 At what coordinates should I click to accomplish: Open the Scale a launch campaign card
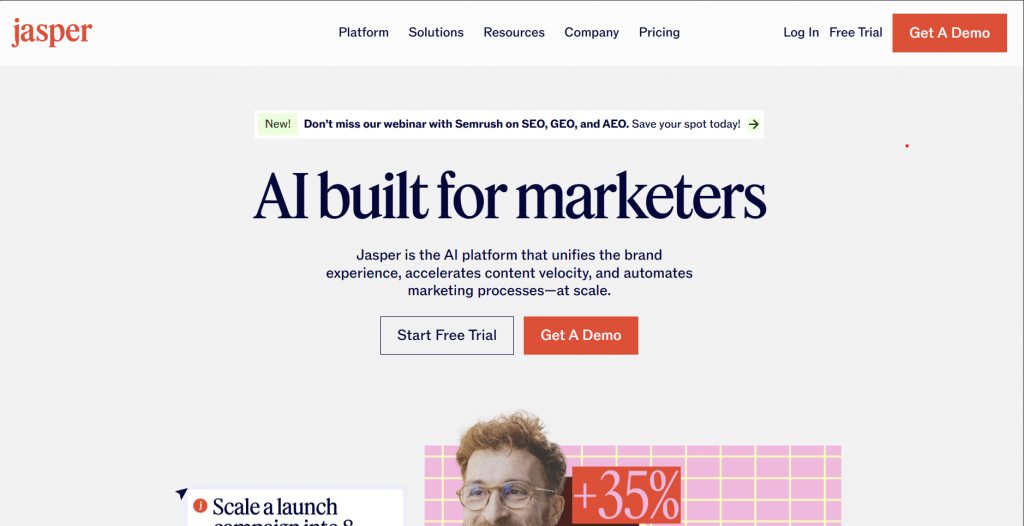[x=295, y=506]
